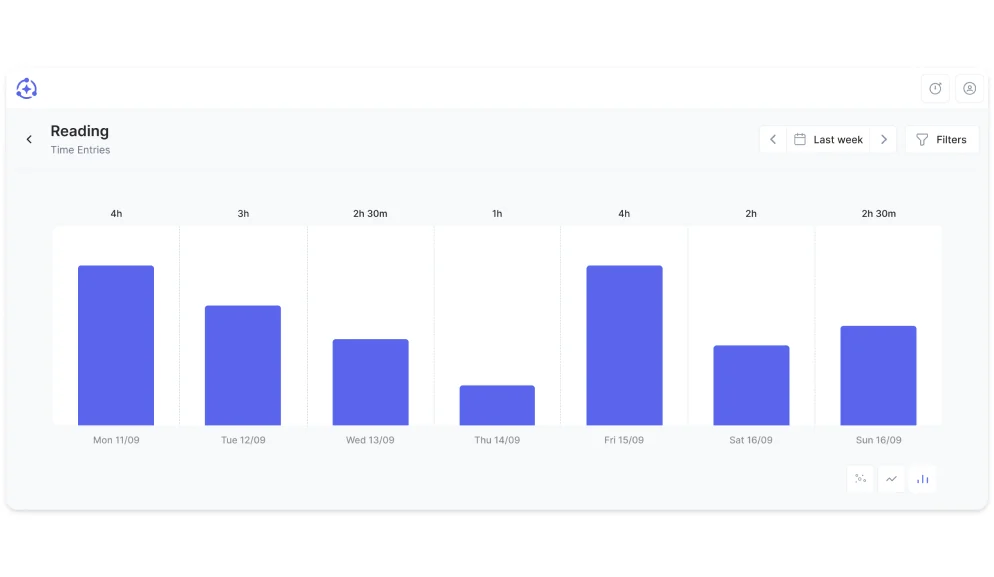Image resolution: width=994 pixels, height=577 pixels.
Task: Switch to scatter plot chart view
Action: (x=860, y=479)
